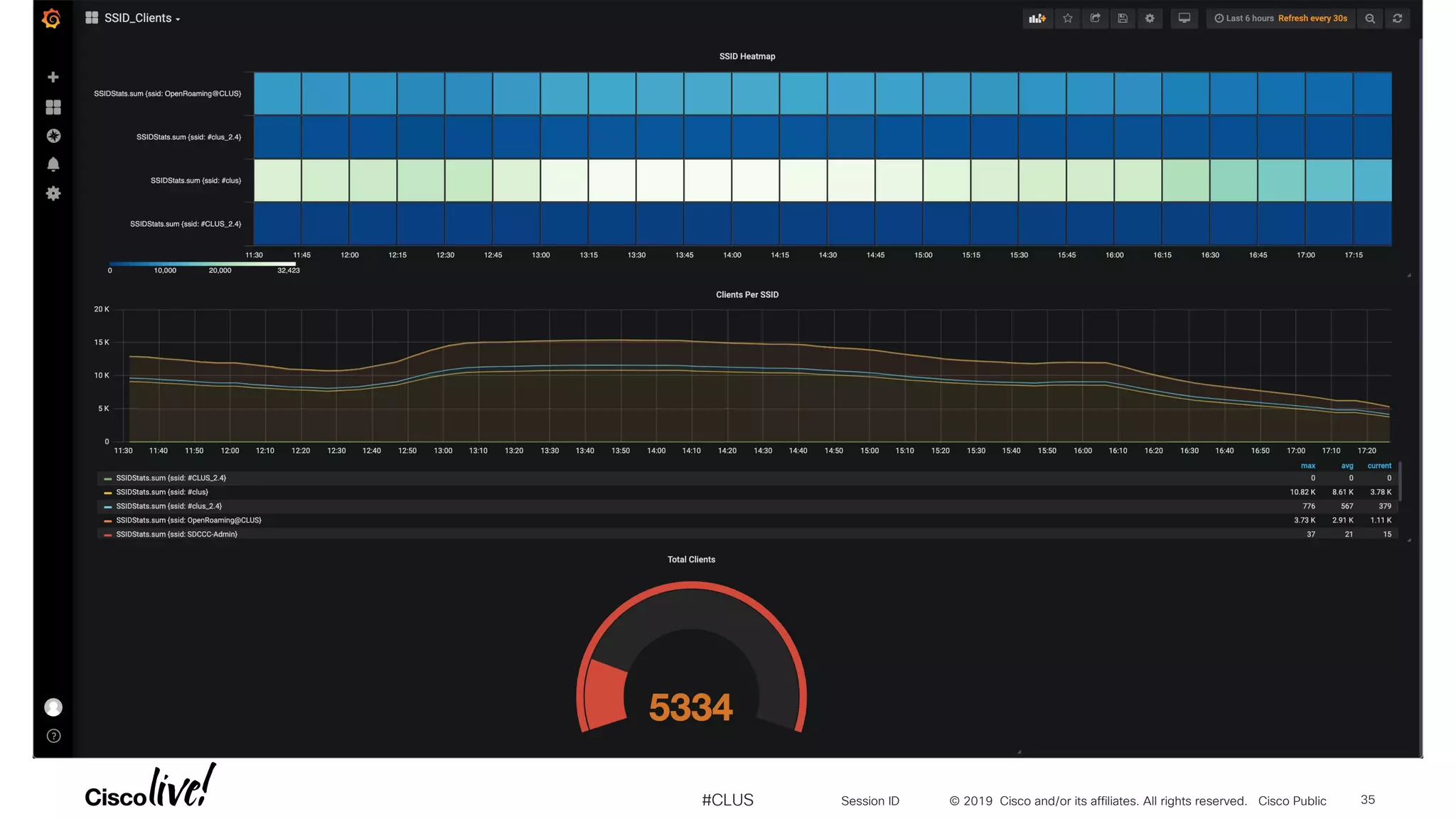The height and width of the screenshot is (819, 1456).
Task: Click the SSID Heatmap color scale legend
Action: (203, 264)
